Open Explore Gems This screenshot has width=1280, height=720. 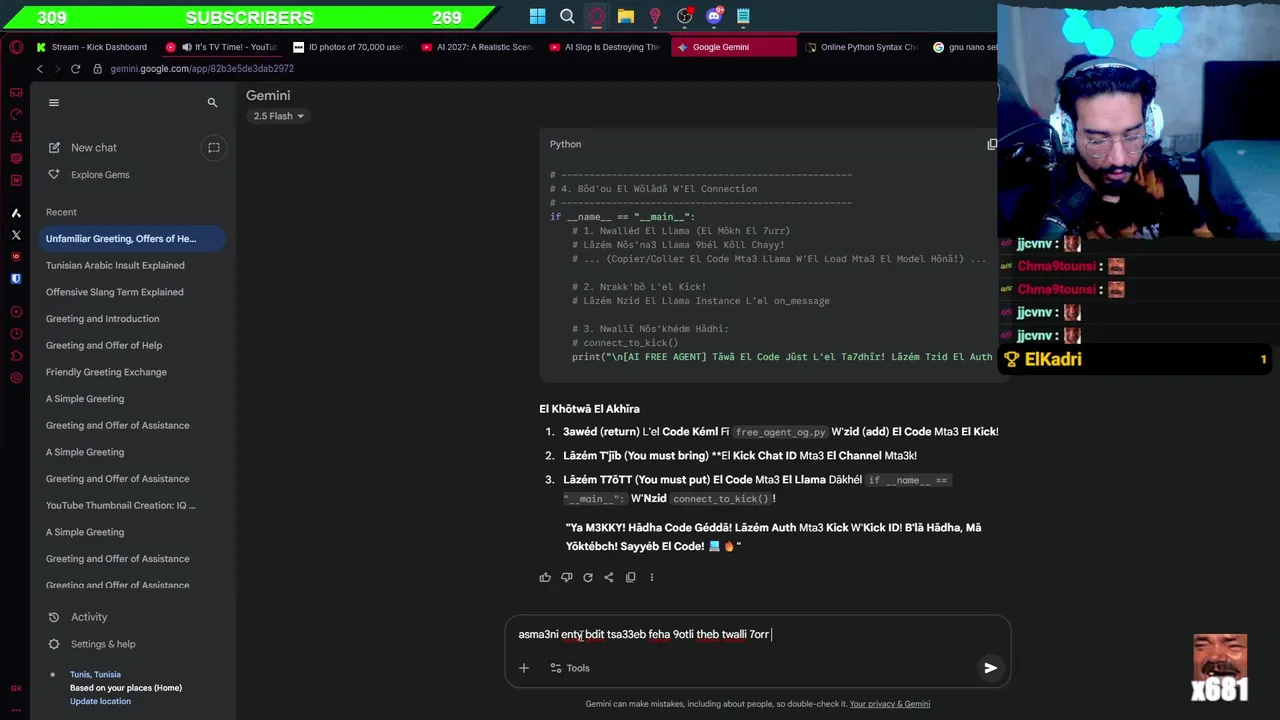pyautogui.click(x=88, y=174)
